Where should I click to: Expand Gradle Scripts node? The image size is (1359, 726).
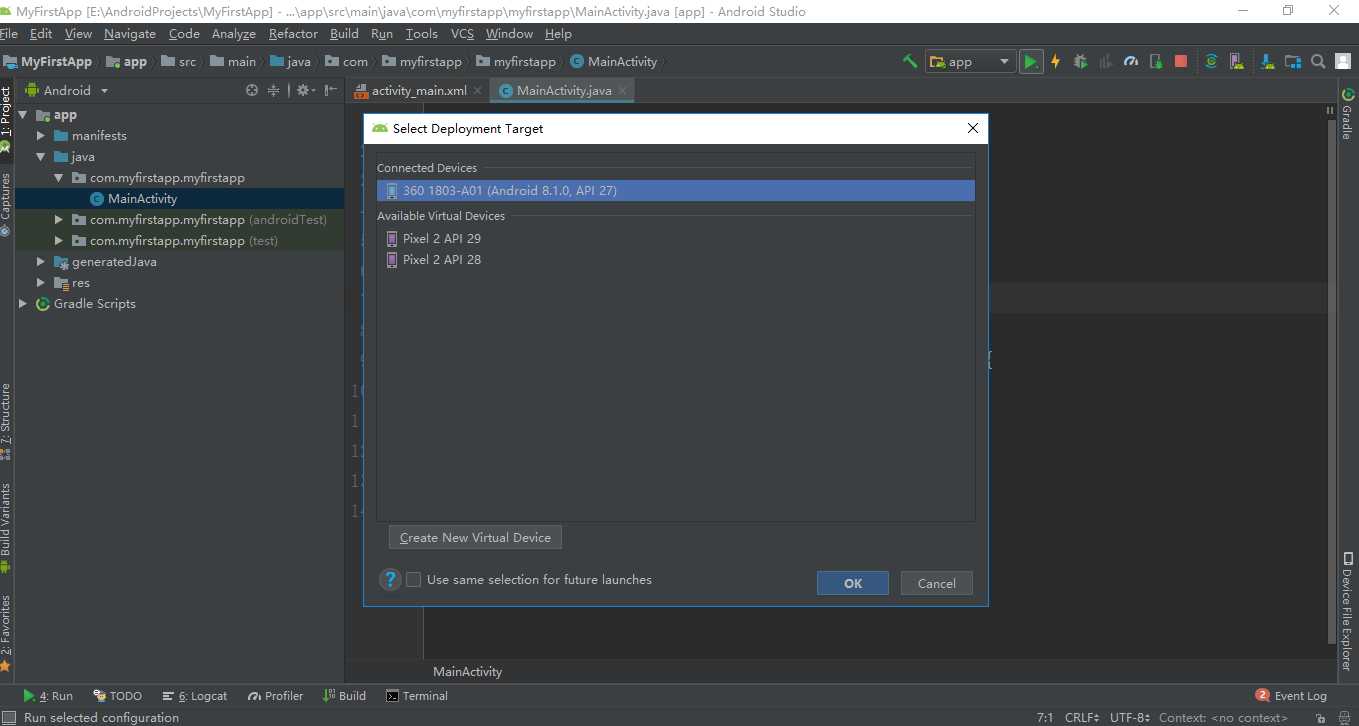[23, 303]
